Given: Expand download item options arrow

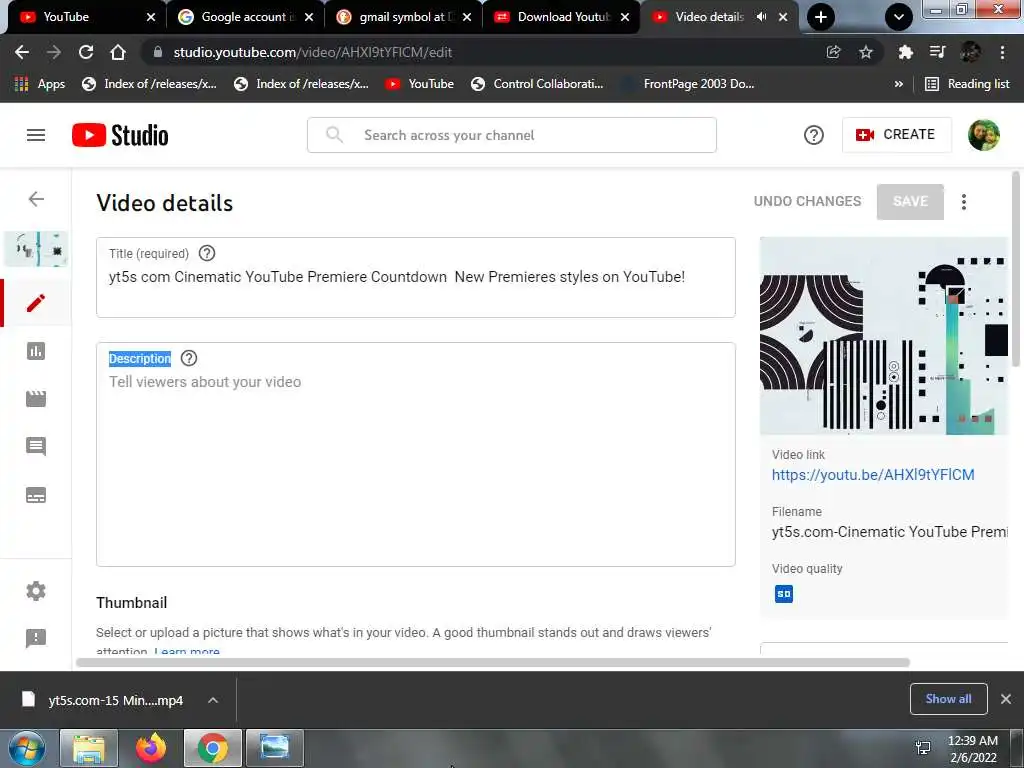Looking at the screenshot, I should (x=213, y=700).
